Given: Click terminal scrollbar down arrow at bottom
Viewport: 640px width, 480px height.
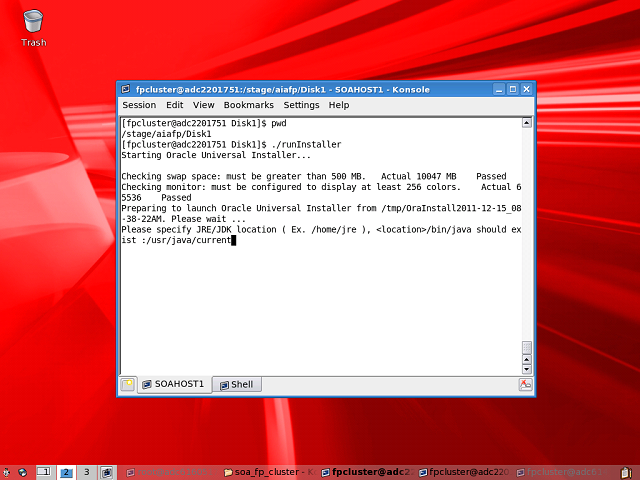Looking at the screenshot, I should (526, 368).
